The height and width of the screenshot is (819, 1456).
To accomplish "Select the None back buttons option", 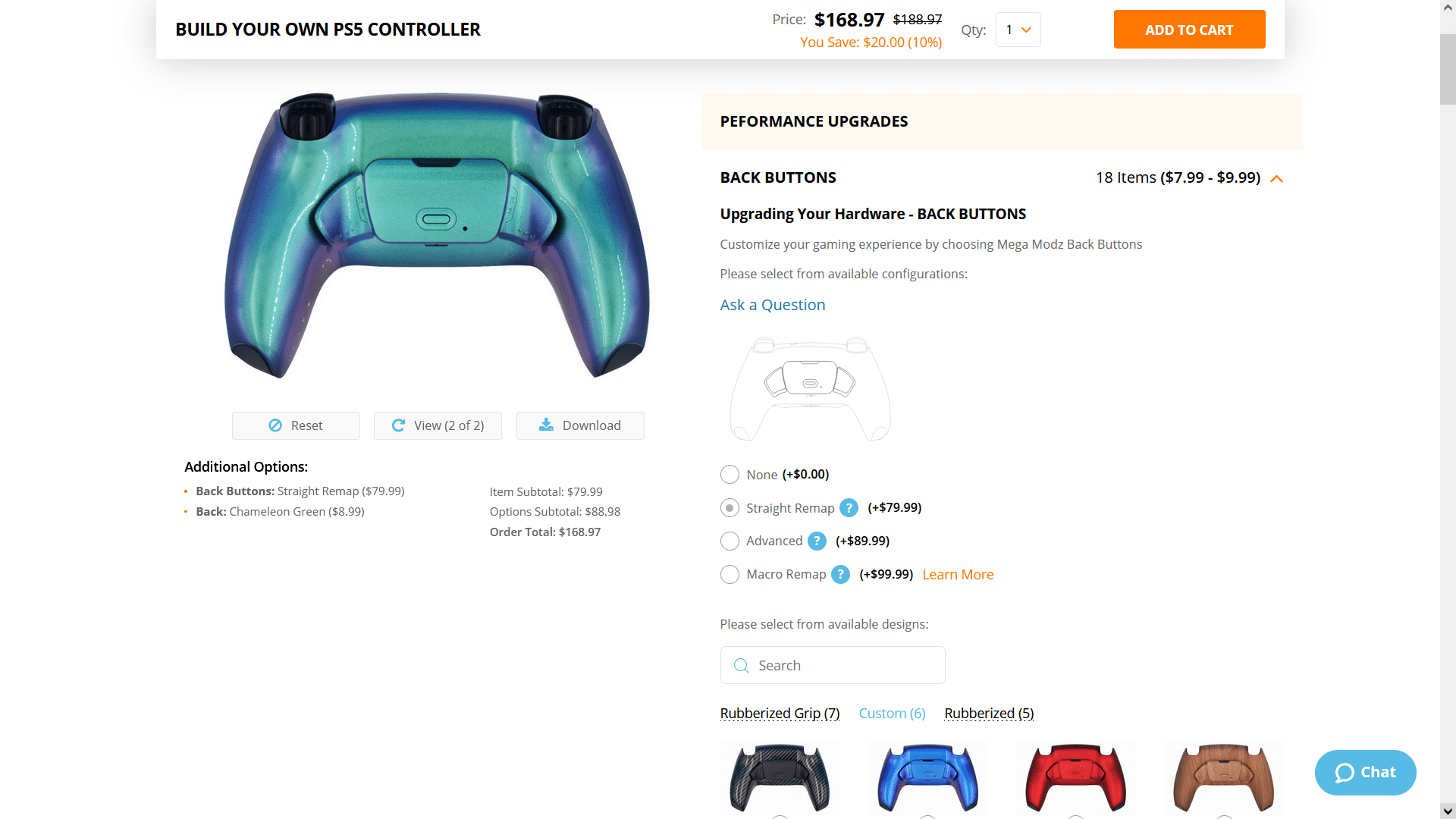I will [x=730, y=475].
